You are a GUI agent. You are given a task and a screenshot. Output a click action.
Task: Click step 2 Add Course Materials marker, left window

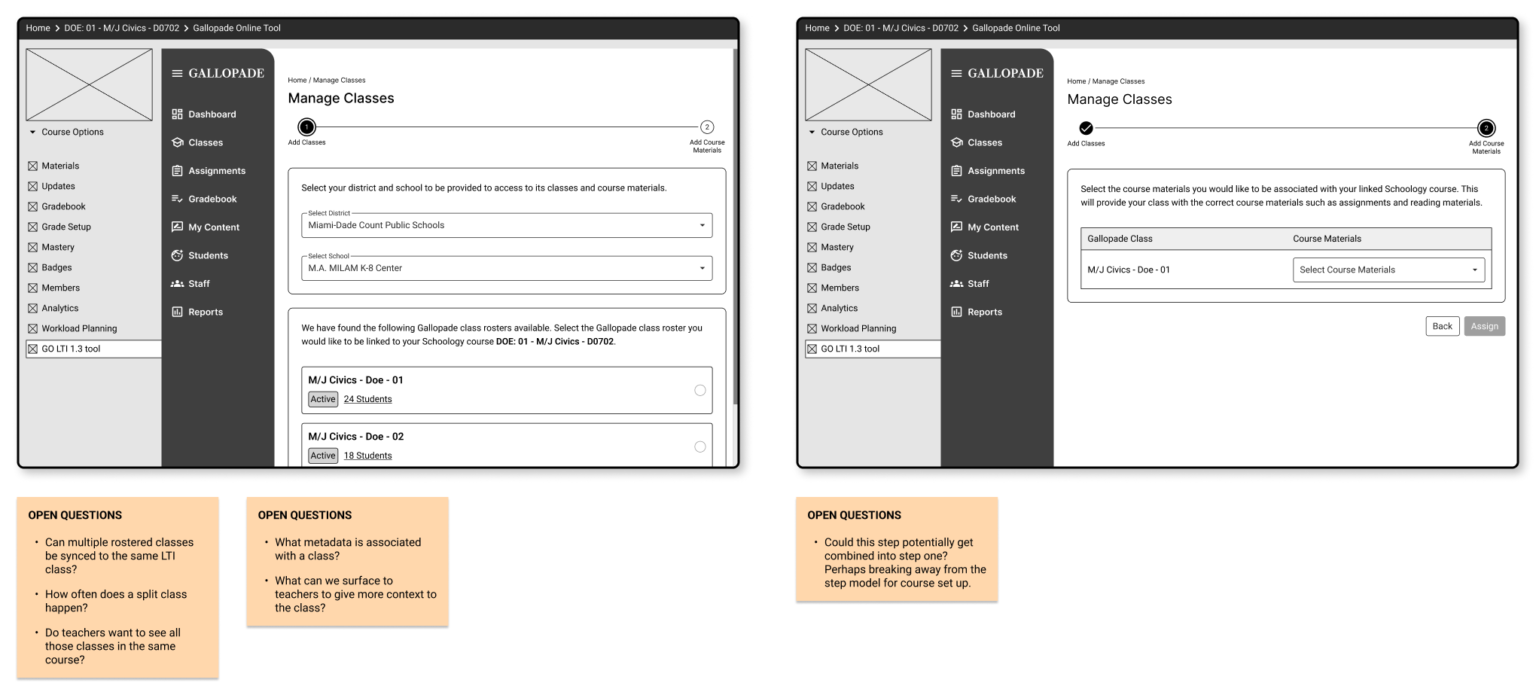pyautogui.click(x=707, y=127)
